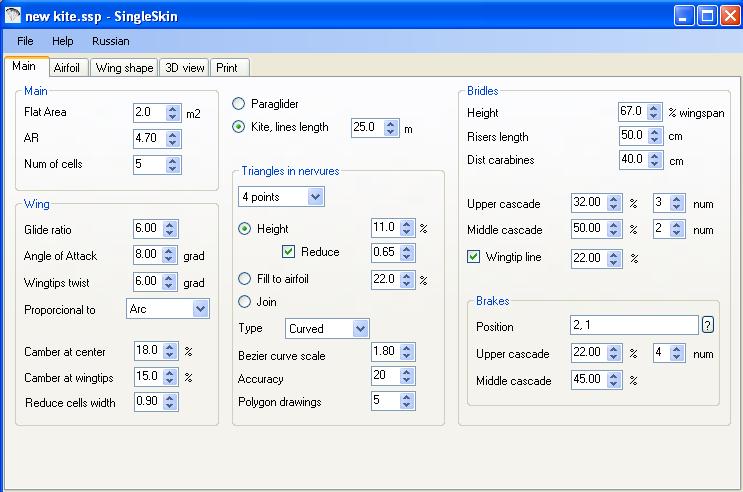This screenshot has width=743, height=492.
Task: Uncheck the Reduce checkbox
Action: coord(289,252)
